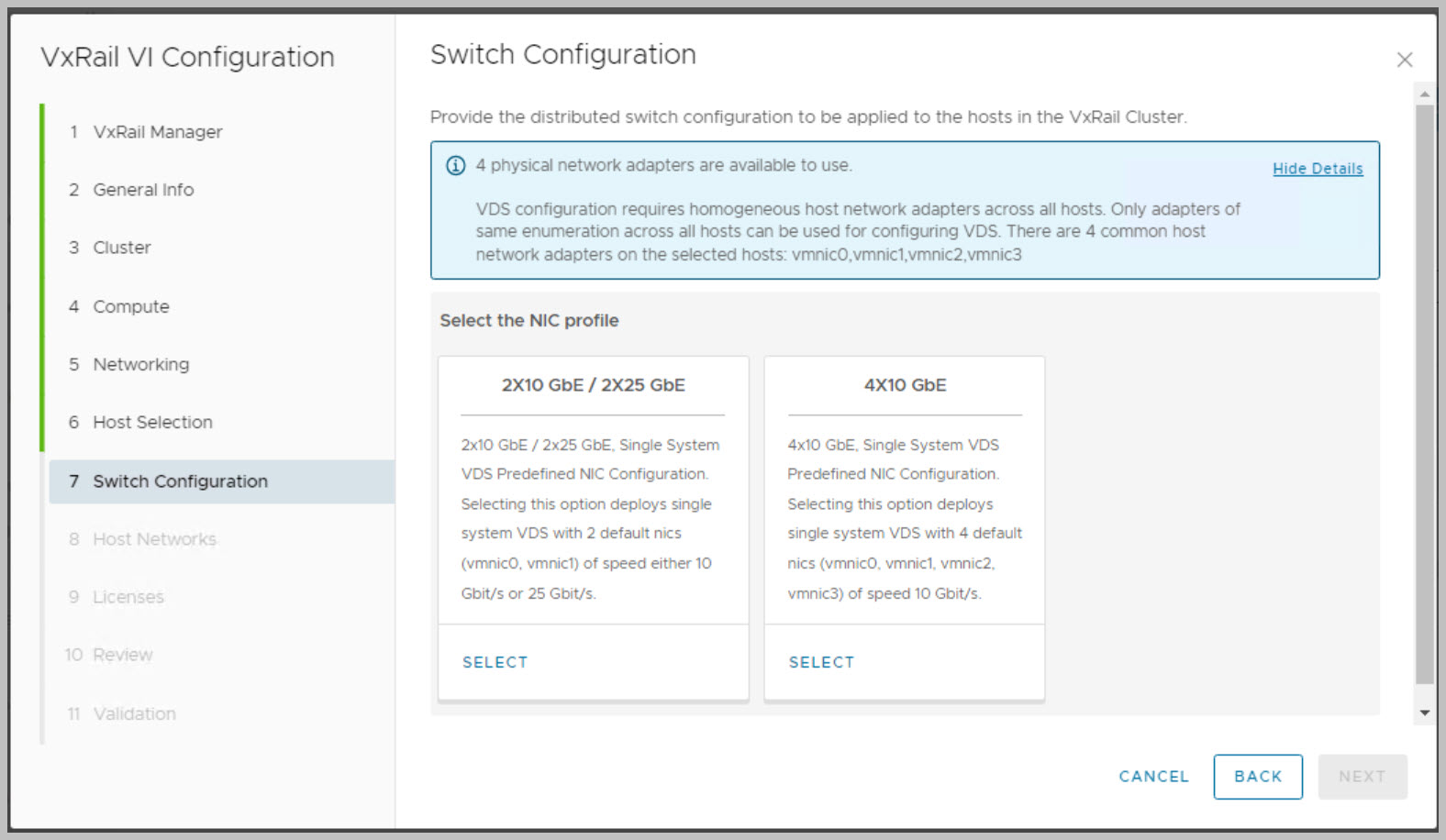Open the VxRail Manager step
The width and height of the screenshot is (1446, 840).
pyautogui.click(x=157, y=132)
